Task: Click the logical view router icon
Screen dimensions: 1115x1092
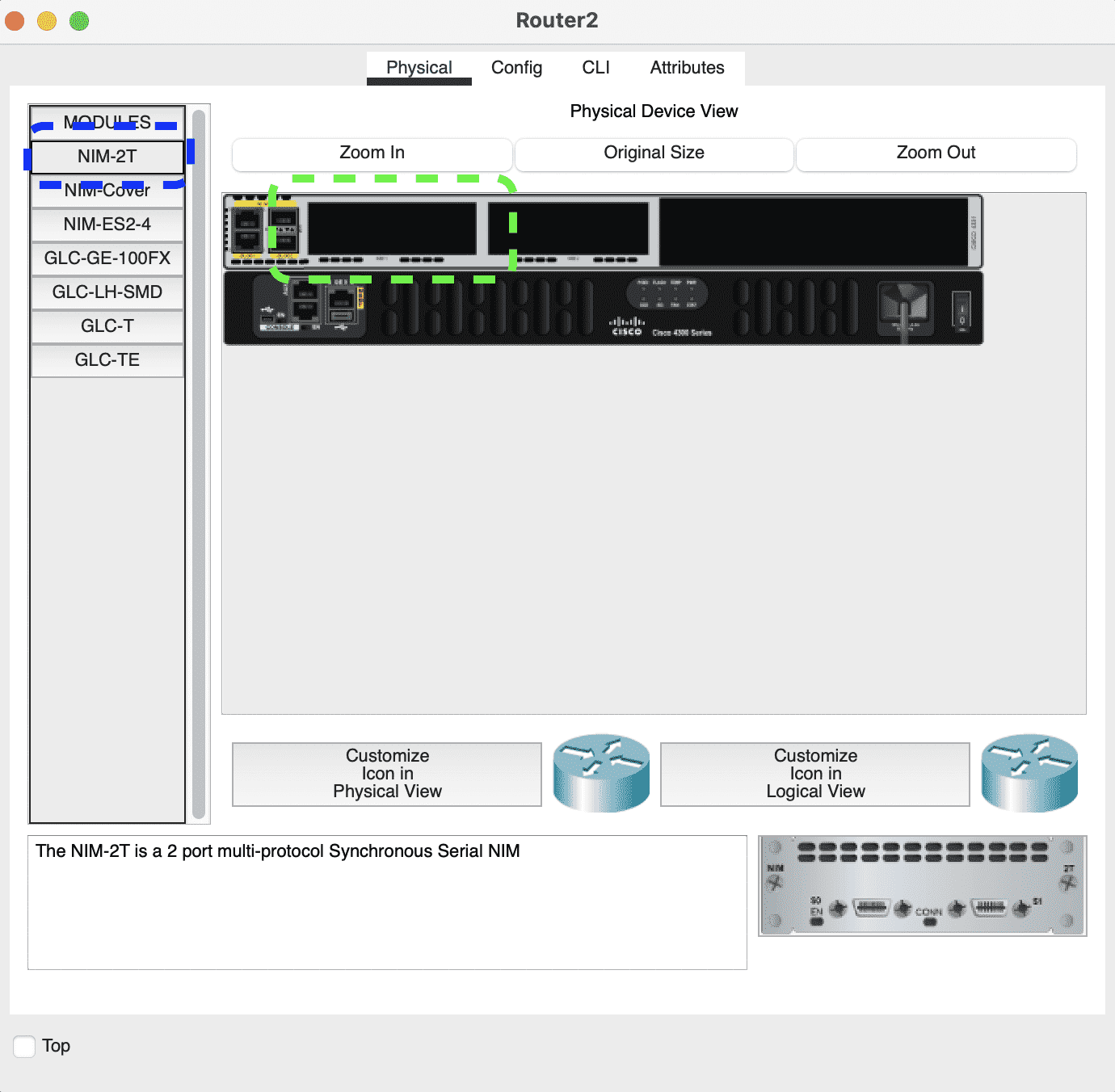Action: [1029, 773]
